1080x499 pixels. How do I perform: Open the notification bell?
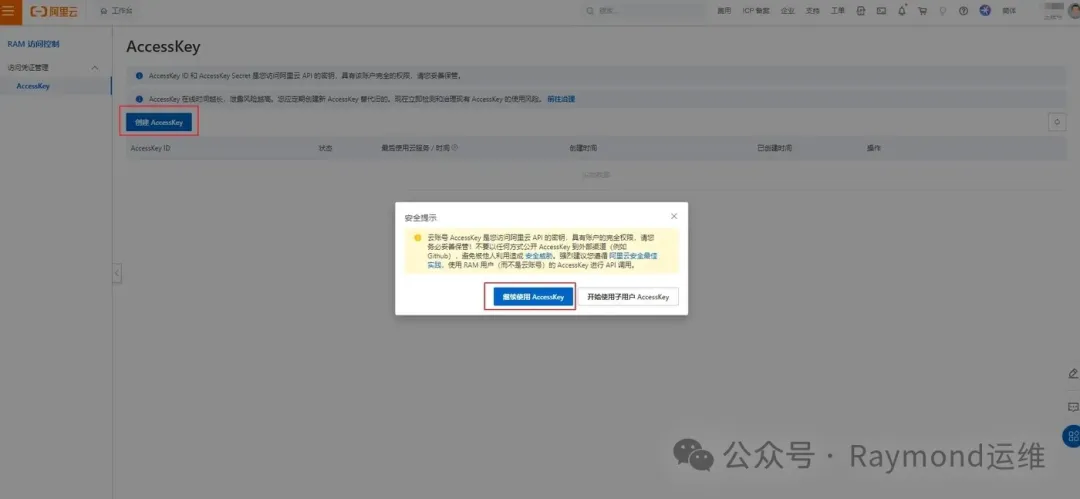point(902,11)
